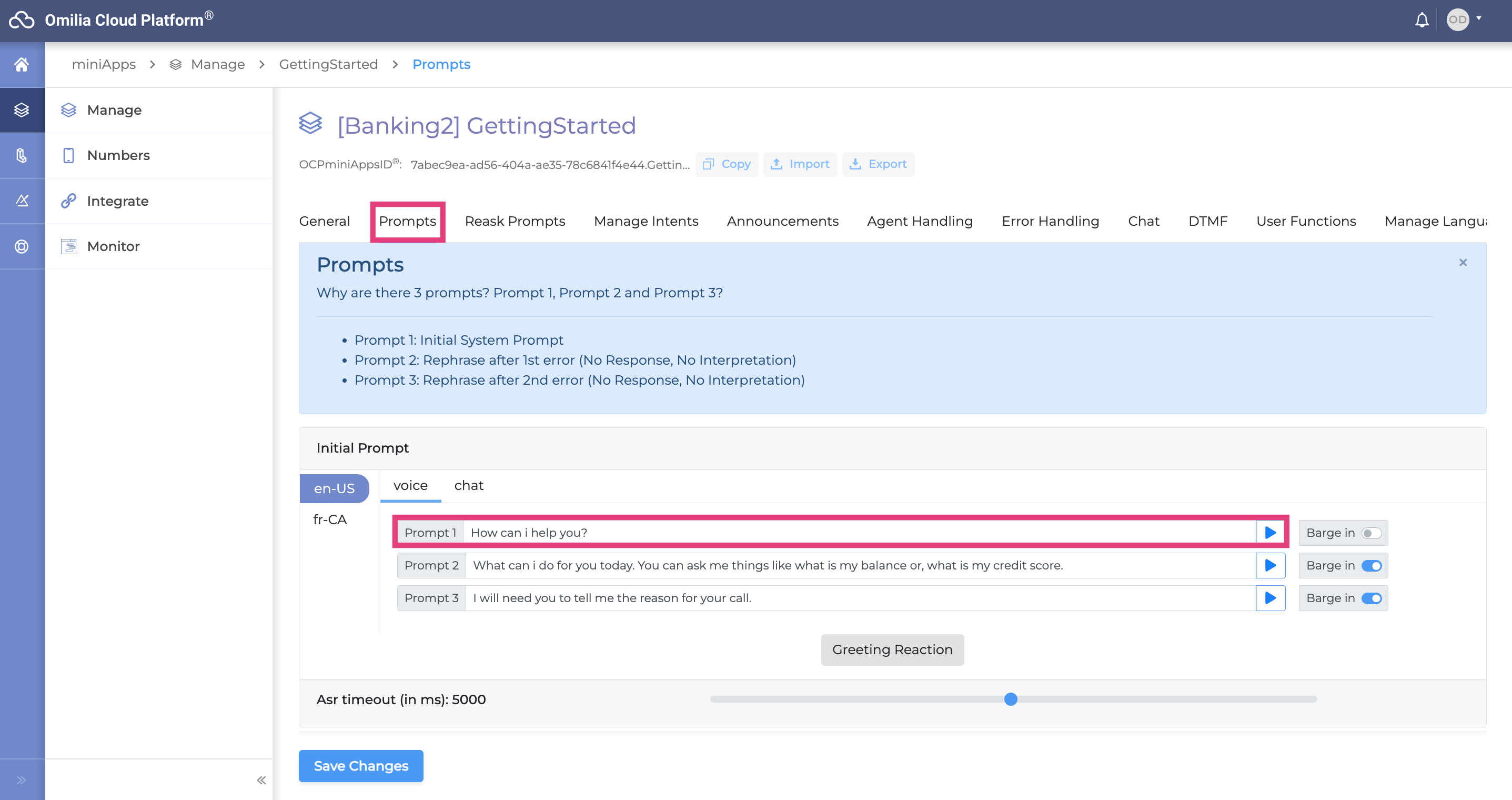The image size is (1512, 800).
Task: Copy the OCPminiAppsID
Action: click(727, 164)
